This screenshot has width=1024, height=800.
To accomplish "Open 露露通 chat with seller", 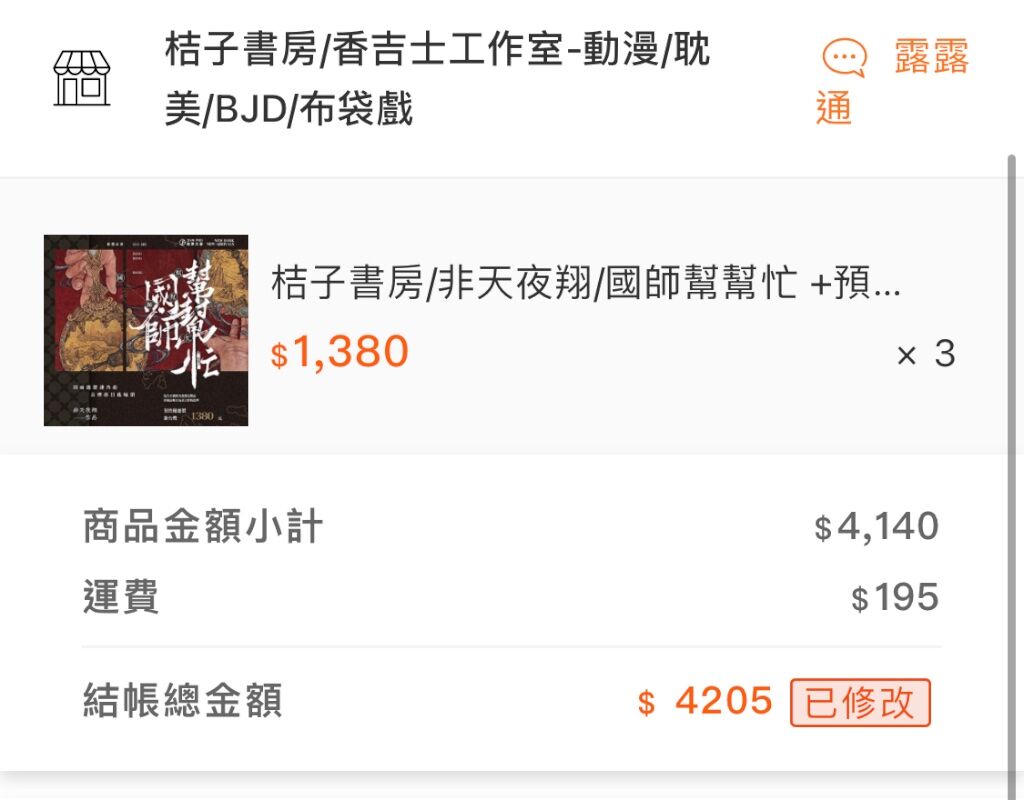I will (893, 81).
